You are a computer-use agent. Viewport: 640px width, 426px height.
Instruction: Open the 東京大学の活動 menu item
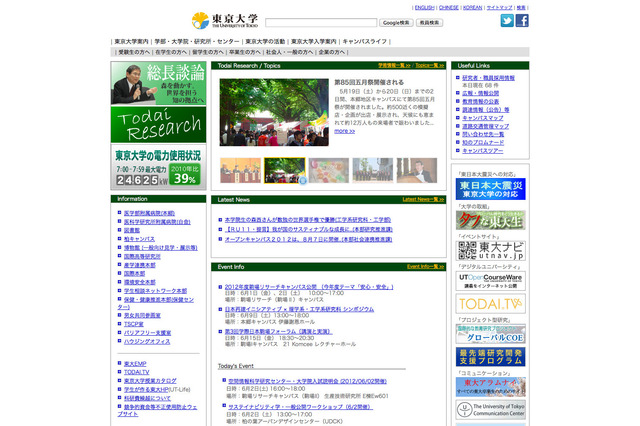tap(265, 42)
